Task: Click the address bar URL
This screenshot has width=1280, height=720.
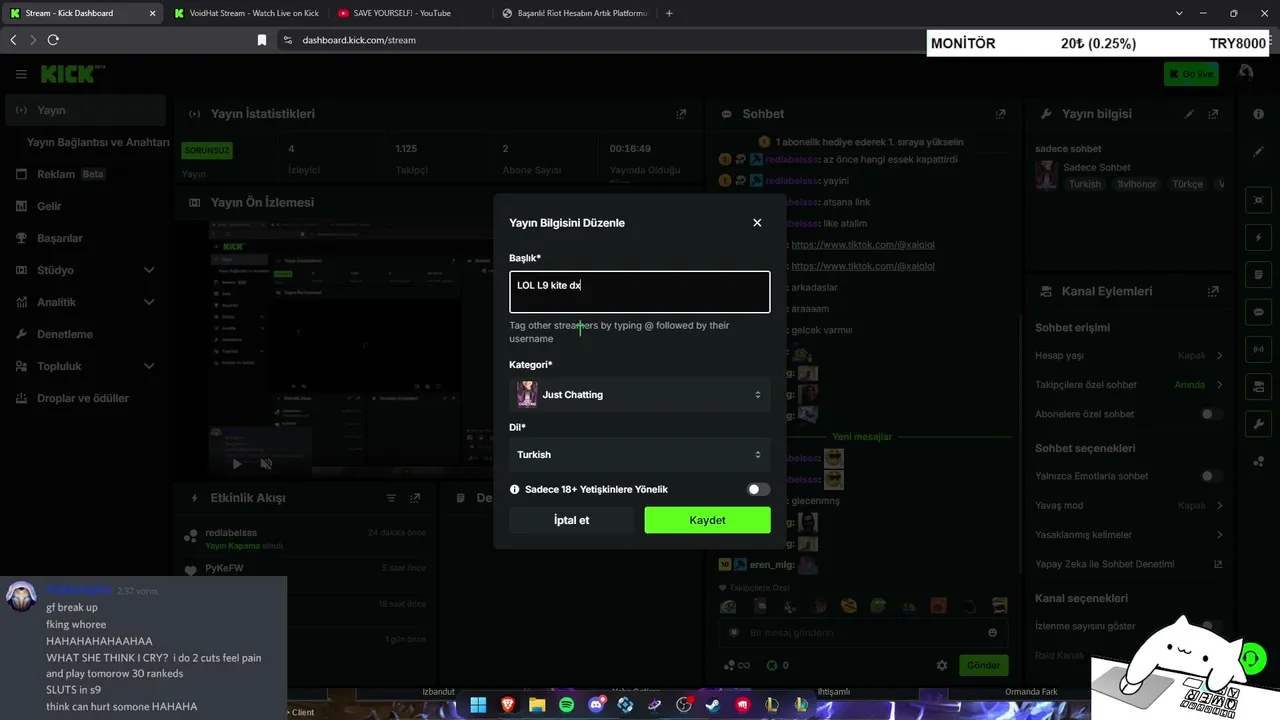Action: (x=359, y=40)
